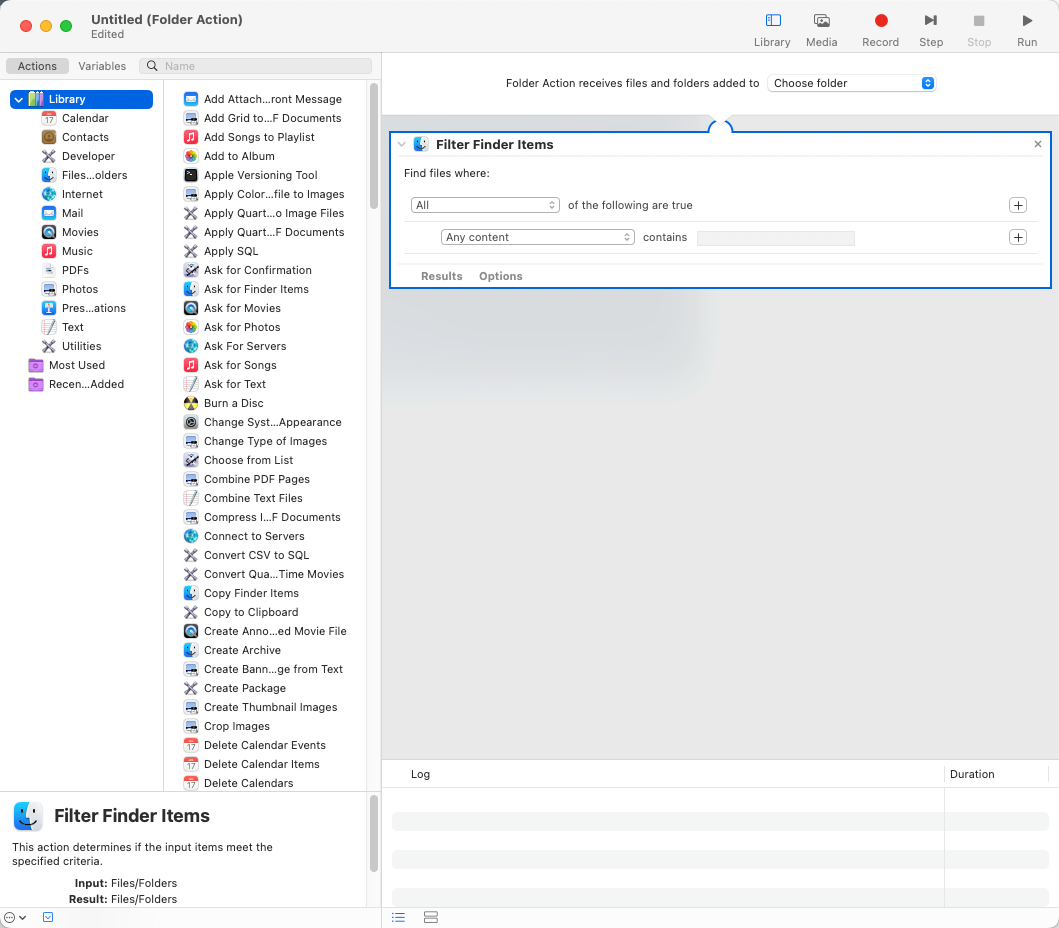Screen dimensions: 1059x928
Task: Select the Create Thumbnail Images action
Action: click(261, 706)
